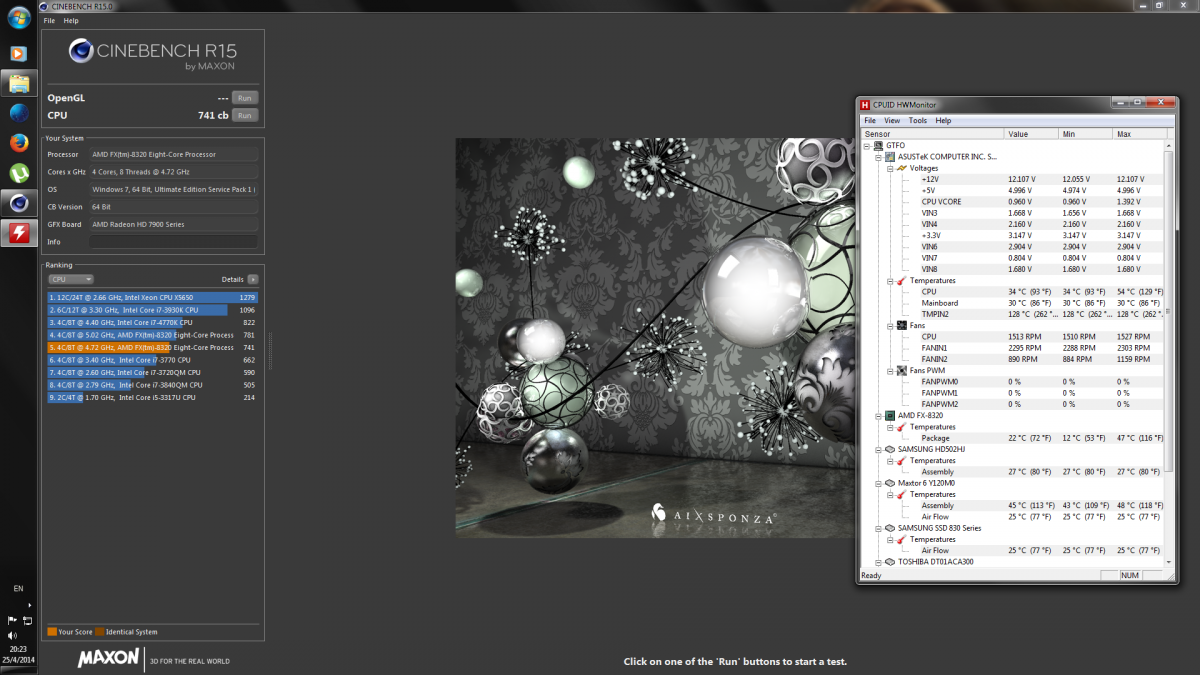
Task: Run the CPU benchmark
Action: pos(245,116)
